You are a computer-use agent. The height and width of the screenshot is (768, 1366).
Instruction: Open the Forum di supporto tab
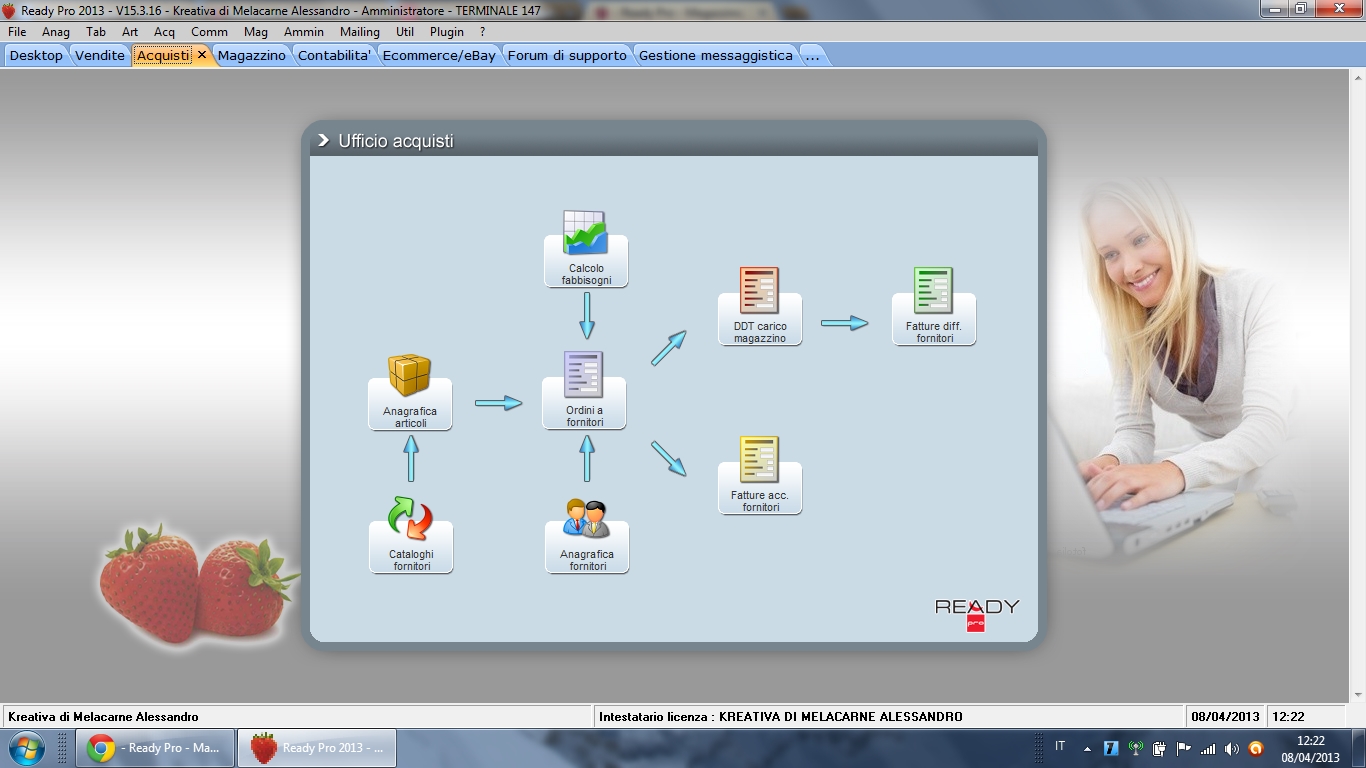coord(567,55)
